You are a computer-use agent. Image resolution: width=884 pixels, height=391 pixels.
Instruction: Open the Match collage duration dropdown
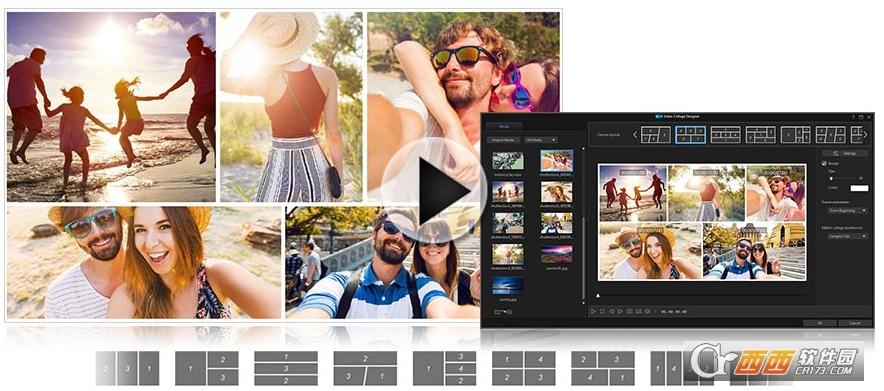tap(847, 236)
